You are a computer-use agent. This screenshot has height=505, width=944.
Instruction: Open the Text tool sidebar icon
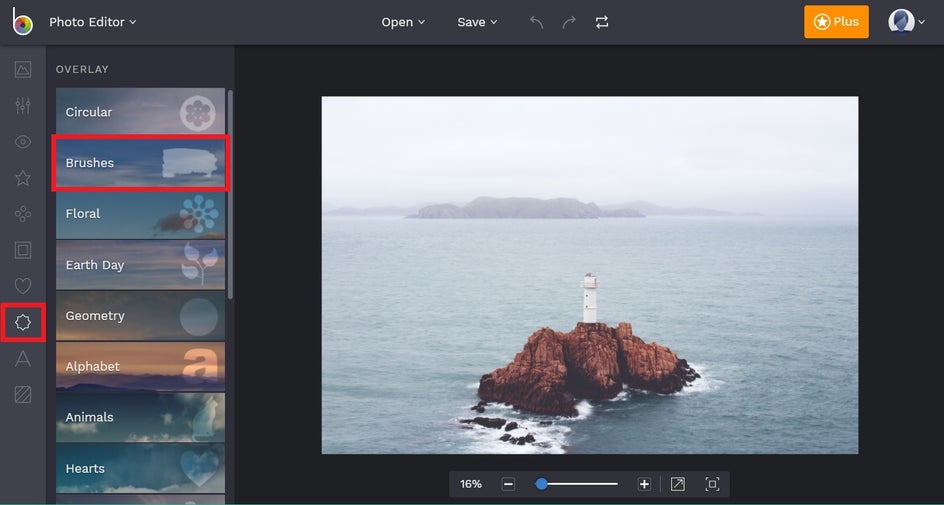coord(23,359)
